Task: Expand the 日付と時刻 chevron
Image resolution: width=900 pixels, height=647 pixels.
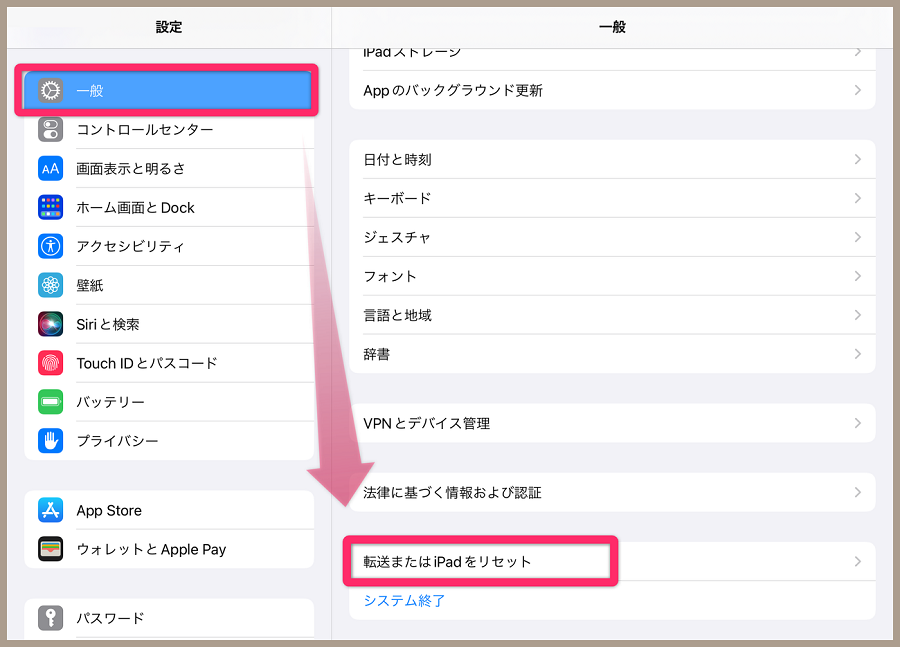Action: (858, 159)
